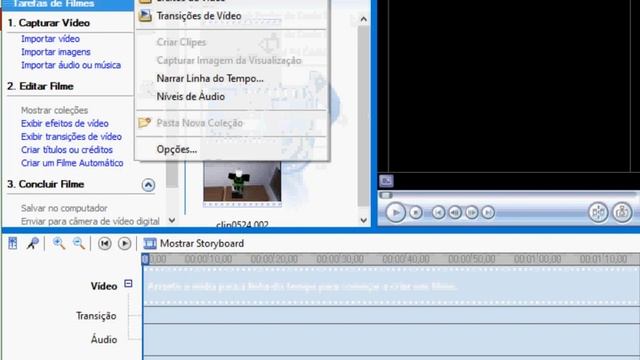Click the Narrate timeline microphone icon
The image size is (640, 360).
pyautogui.click(x=33, y=243)
